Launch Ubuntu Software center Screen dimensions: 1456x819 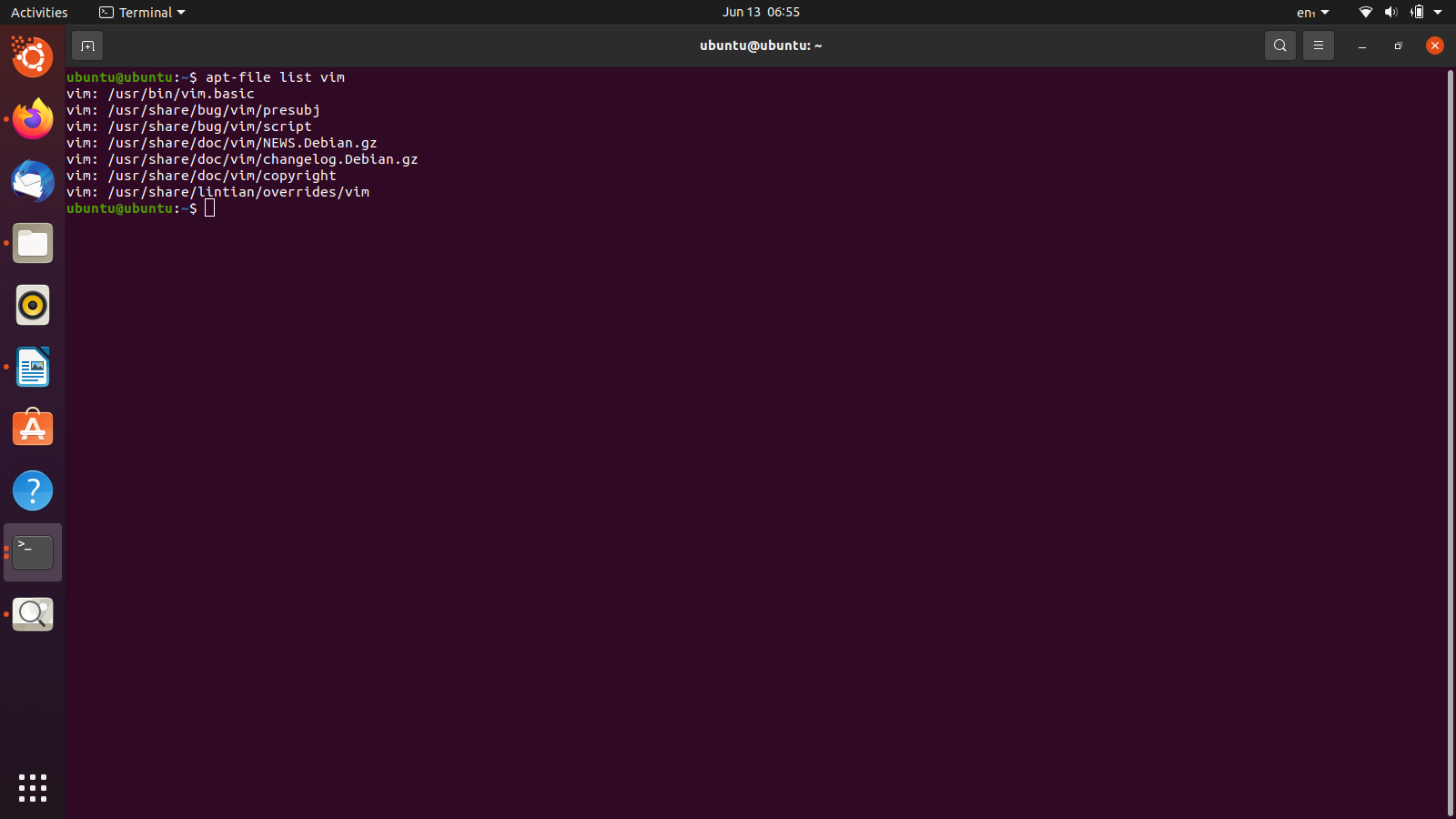33,428
